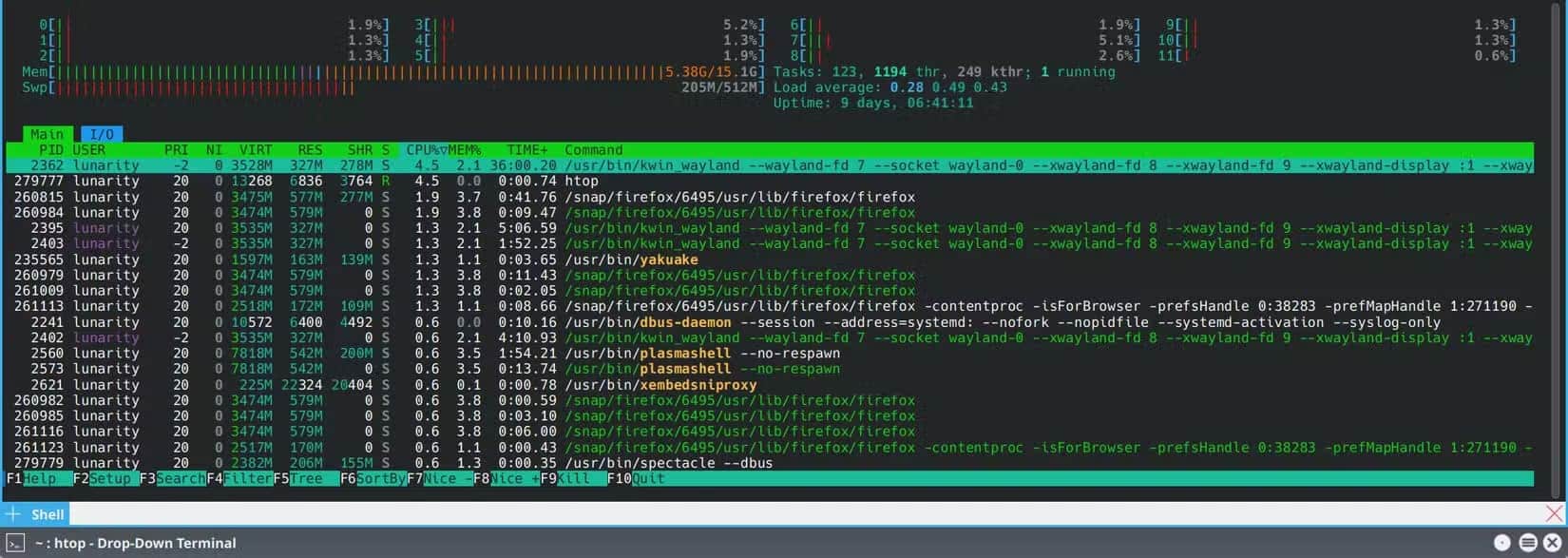The width and height of the screenshot is (1568, 558).
Task: Select firefox process row PID 260815
Action: [770, 197]
